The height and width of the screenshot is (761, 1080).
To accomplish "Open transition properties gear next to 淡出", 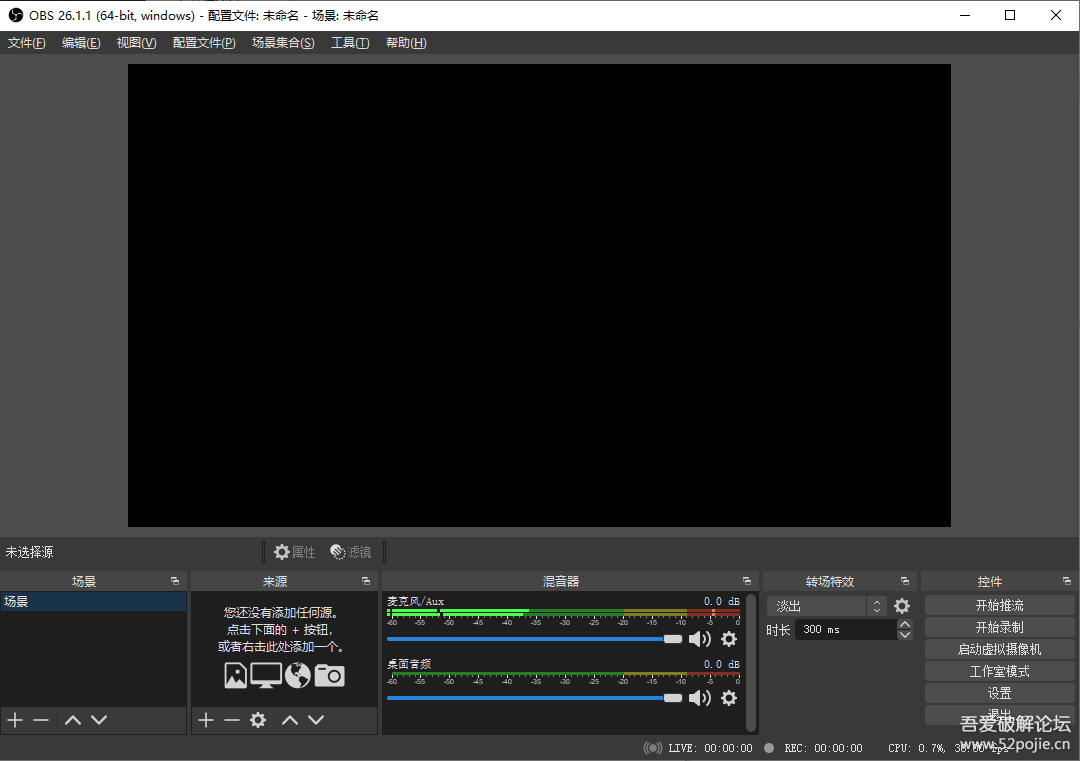I will pyautogui.click(x=902, y=606).
